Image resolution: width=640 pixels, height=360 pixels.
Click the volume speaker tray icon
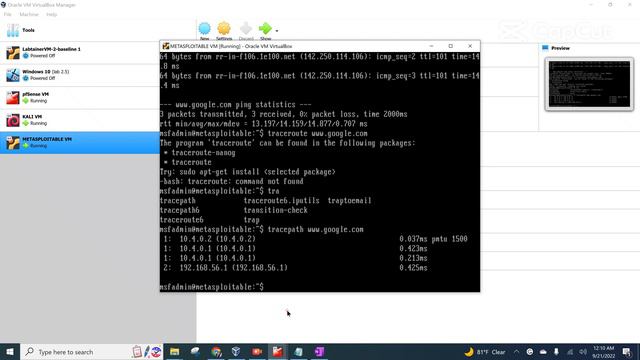click(583, 352)
